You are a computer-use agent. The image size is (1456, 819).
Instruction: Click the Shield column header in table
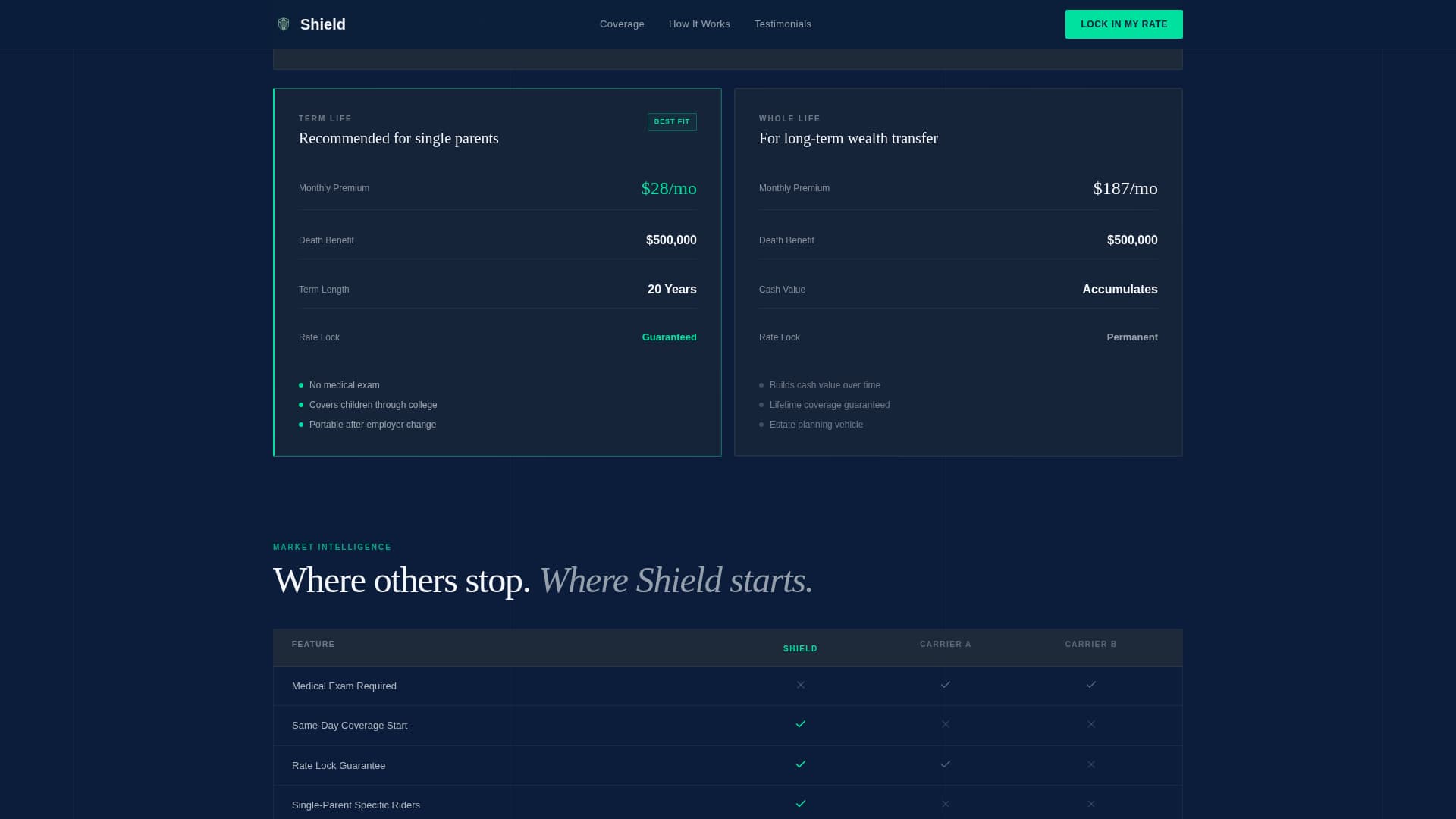point(800,648)
